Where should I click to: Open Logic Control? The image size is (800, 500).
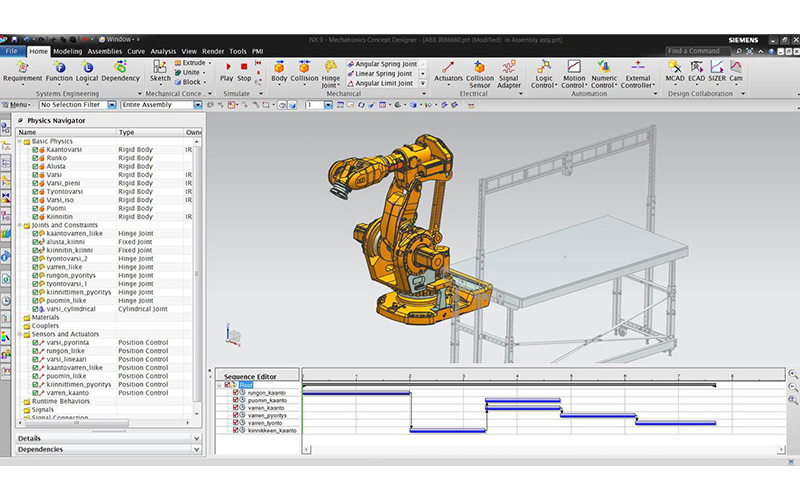543,74
